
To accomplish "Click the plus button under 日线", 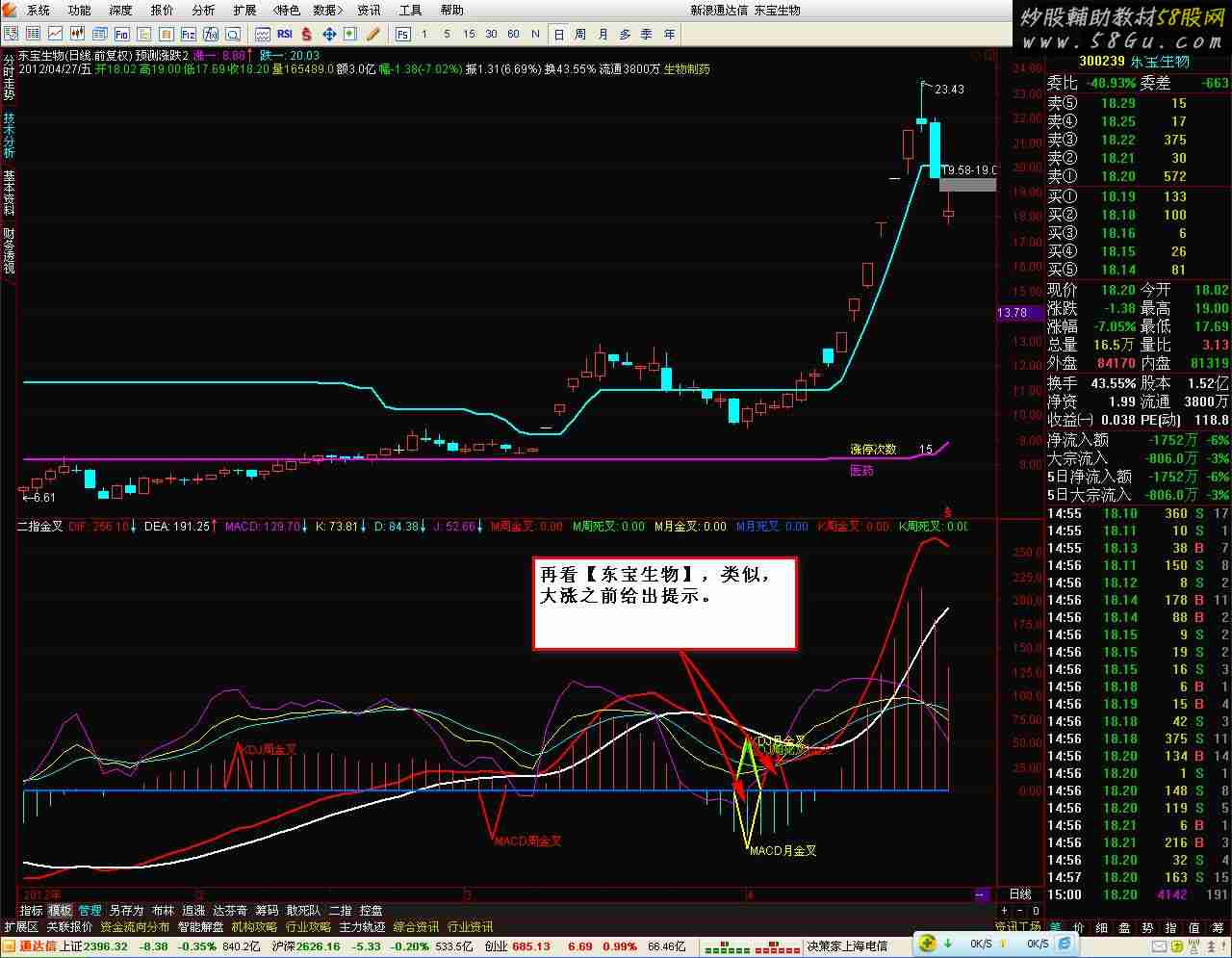I will [1005, 910].
